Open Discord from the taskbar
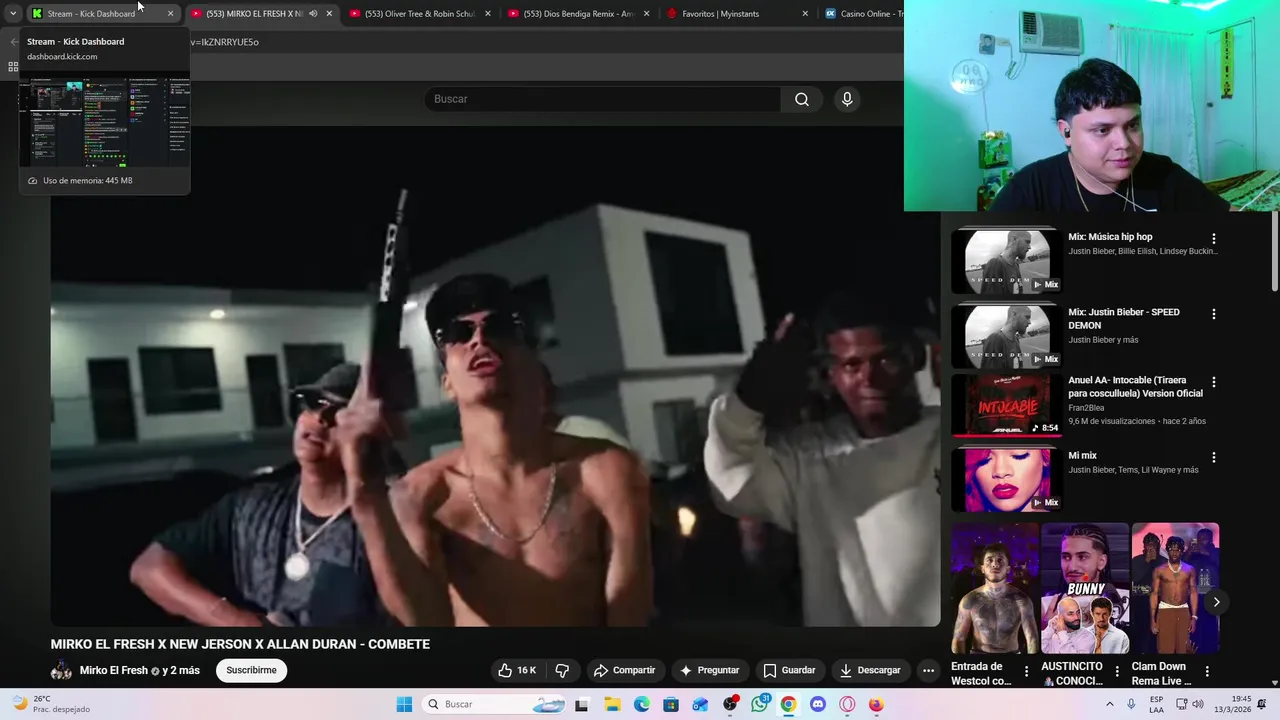 [818, 704]
